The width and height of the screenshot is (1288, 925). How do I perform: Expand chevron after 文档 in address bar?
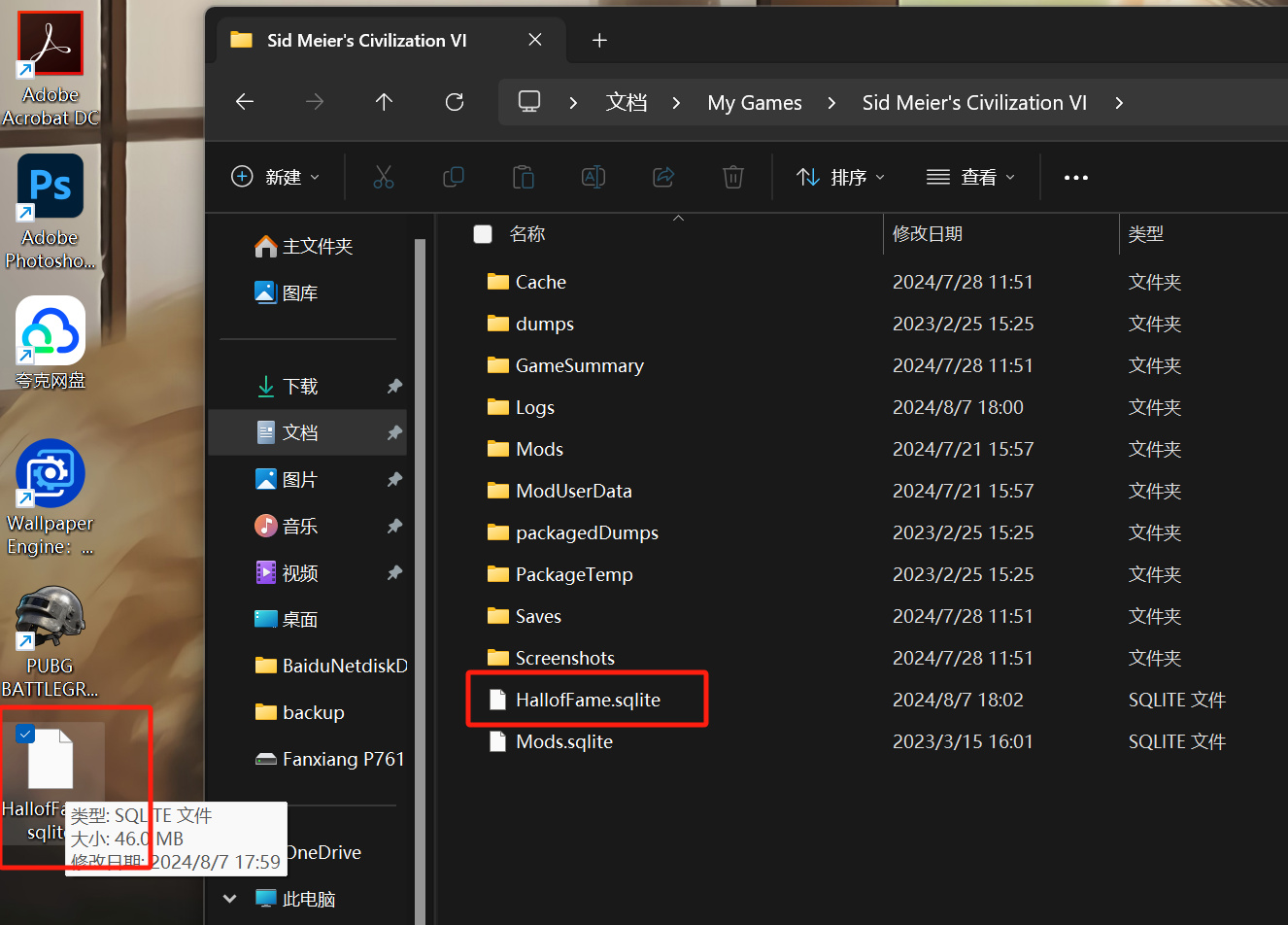coord(676,103)
